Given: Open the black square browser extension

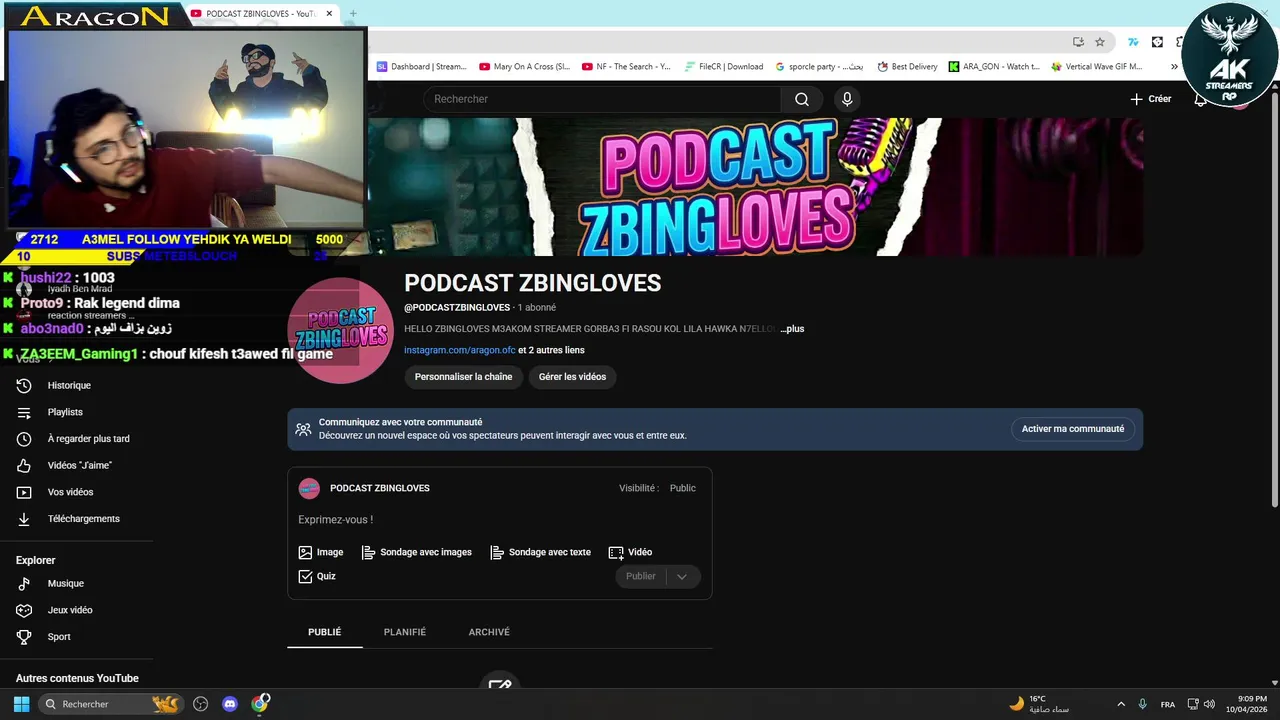Looking at the screenshot, I should [1157, 42].
